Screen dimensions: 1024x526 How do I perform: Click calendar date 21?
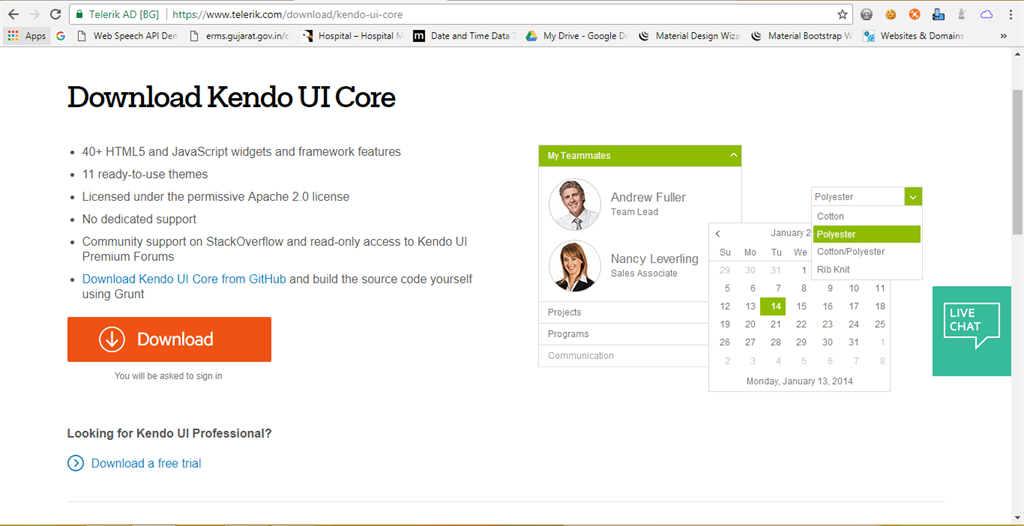[776, 324]
